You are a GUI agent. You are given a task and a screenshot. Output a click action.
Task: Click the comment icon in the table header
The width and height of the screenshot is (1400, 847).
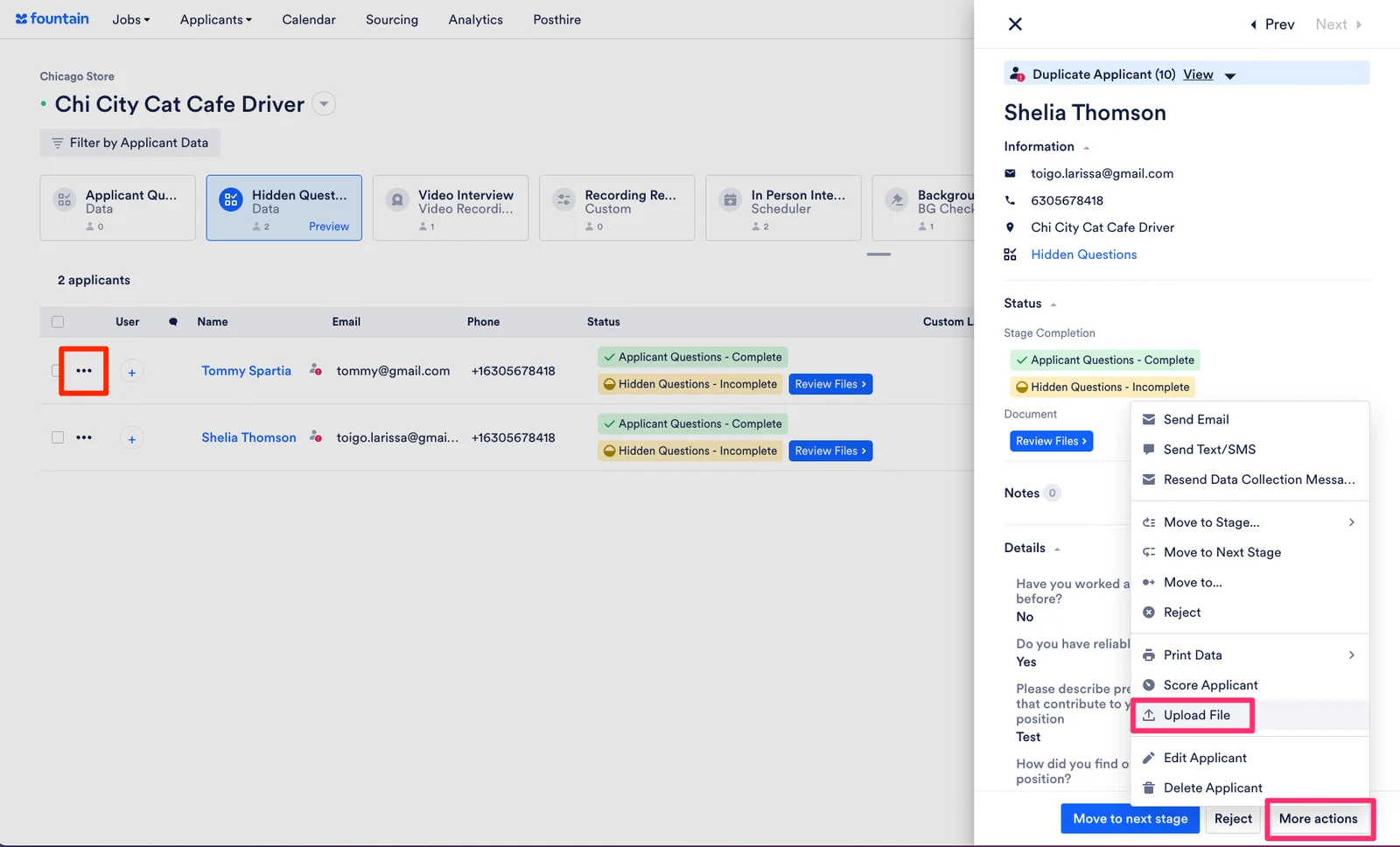(173, 322)
